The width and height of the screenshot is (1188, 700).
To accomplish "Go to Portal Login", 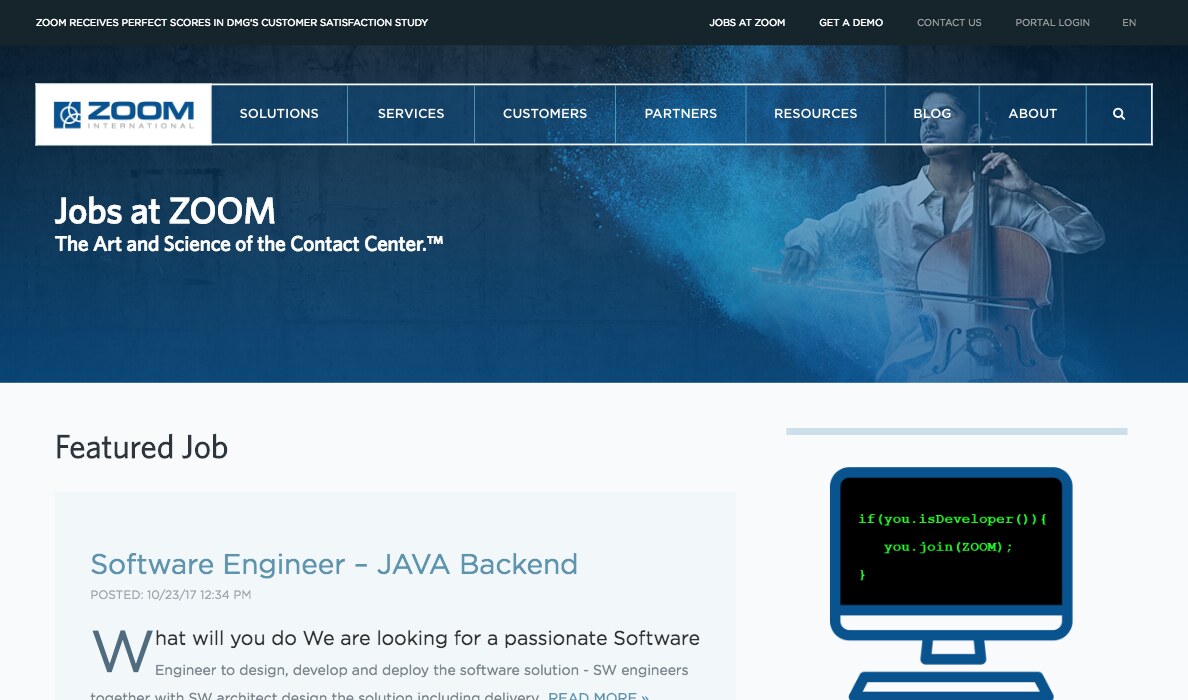I will (1052, 23).
